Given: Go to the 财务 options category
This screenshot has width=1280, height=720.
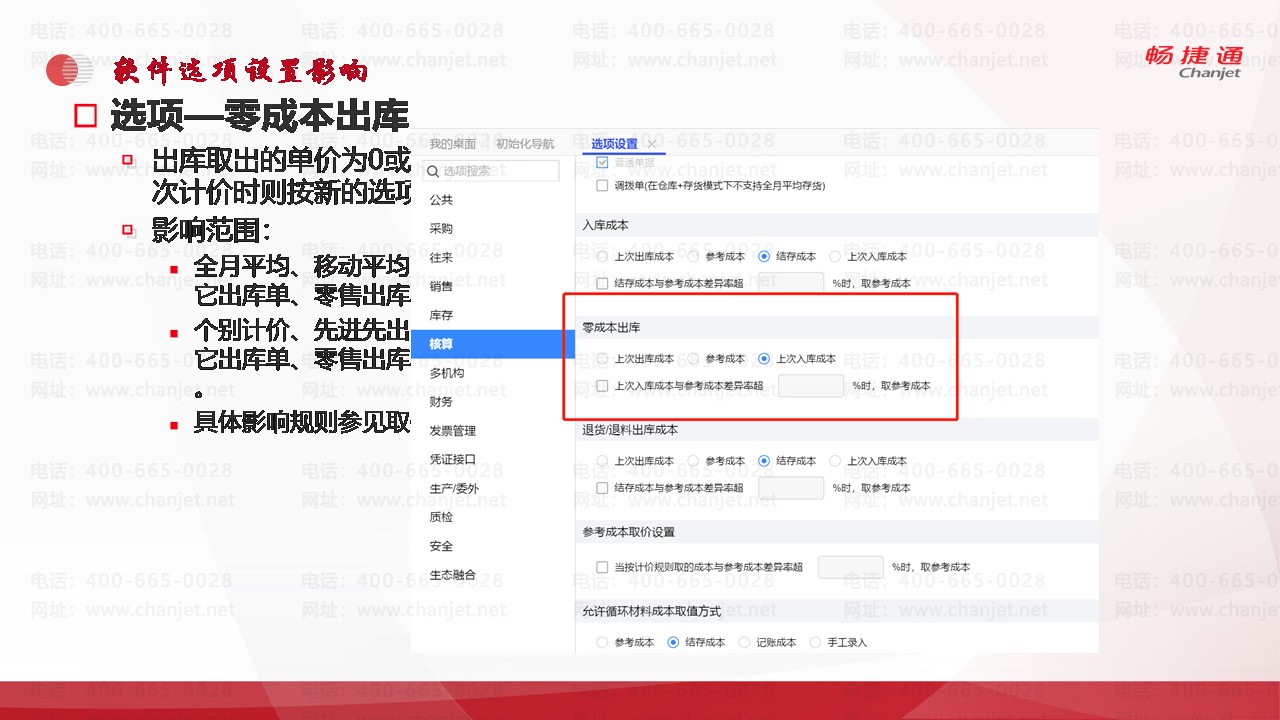Looking at the screenshot, I should click(441, 402).
